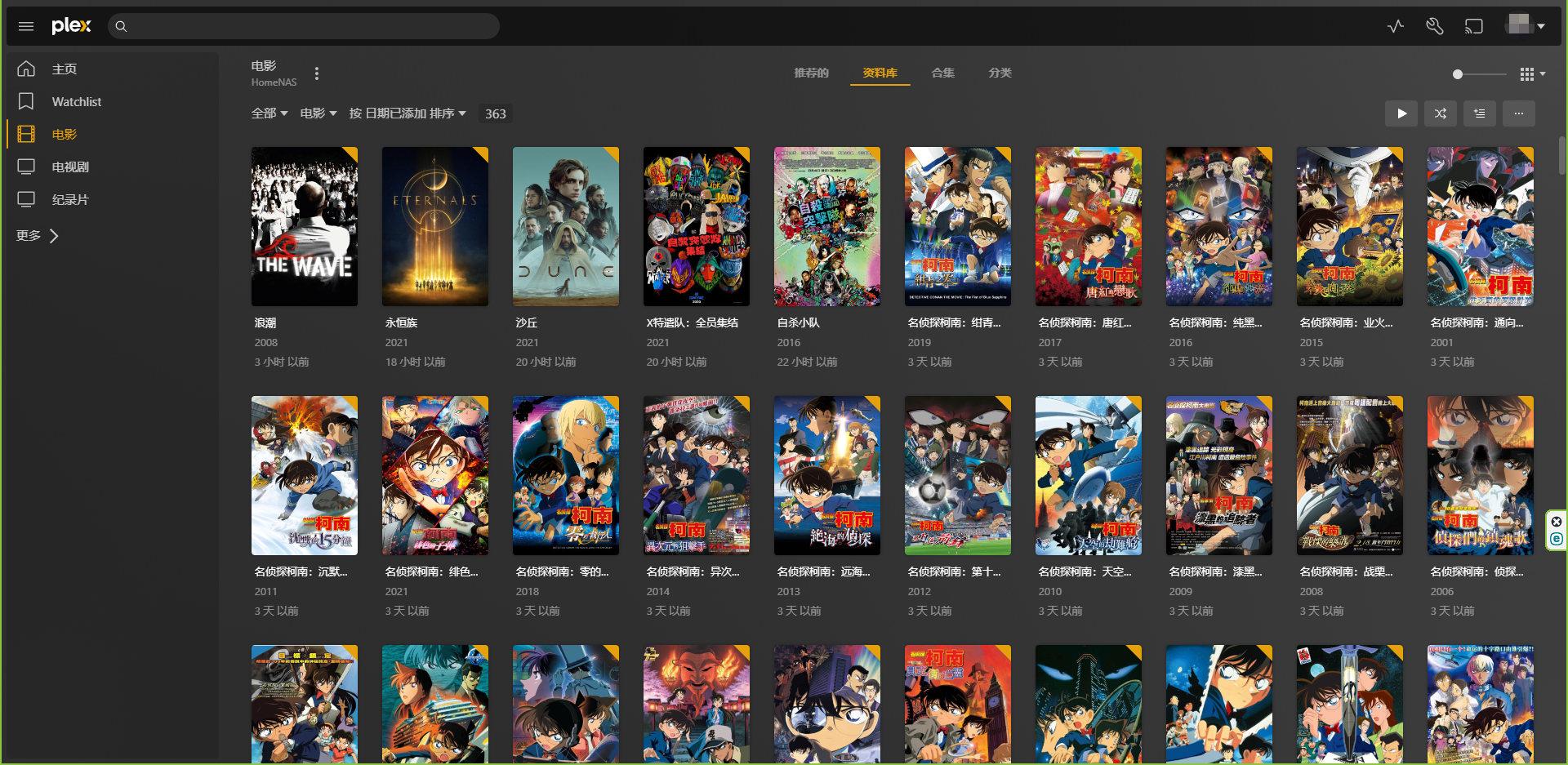Viewport: 1568px width, 765px height.
Task: Open 名侦探柯南：唐红... poster
Action: 1089,226
